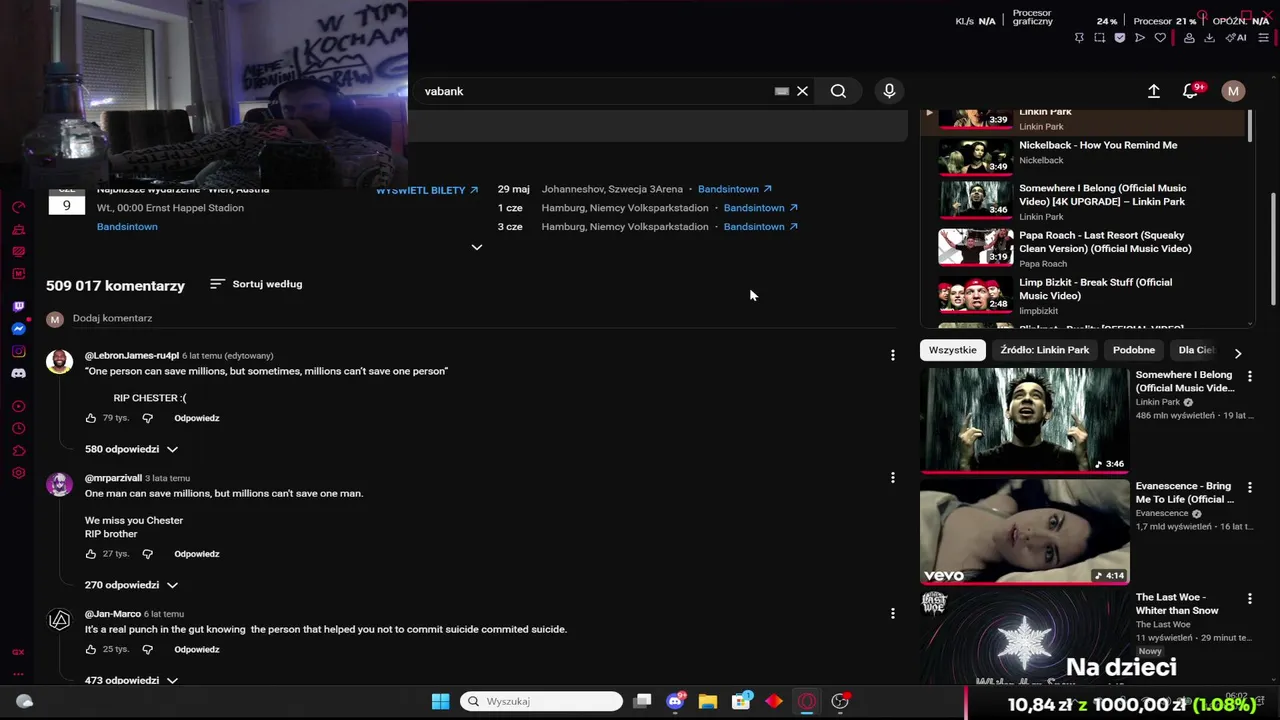Open the account avatar M menu
Screen dimensions: 1280x720
click(x=1233, y=91)
